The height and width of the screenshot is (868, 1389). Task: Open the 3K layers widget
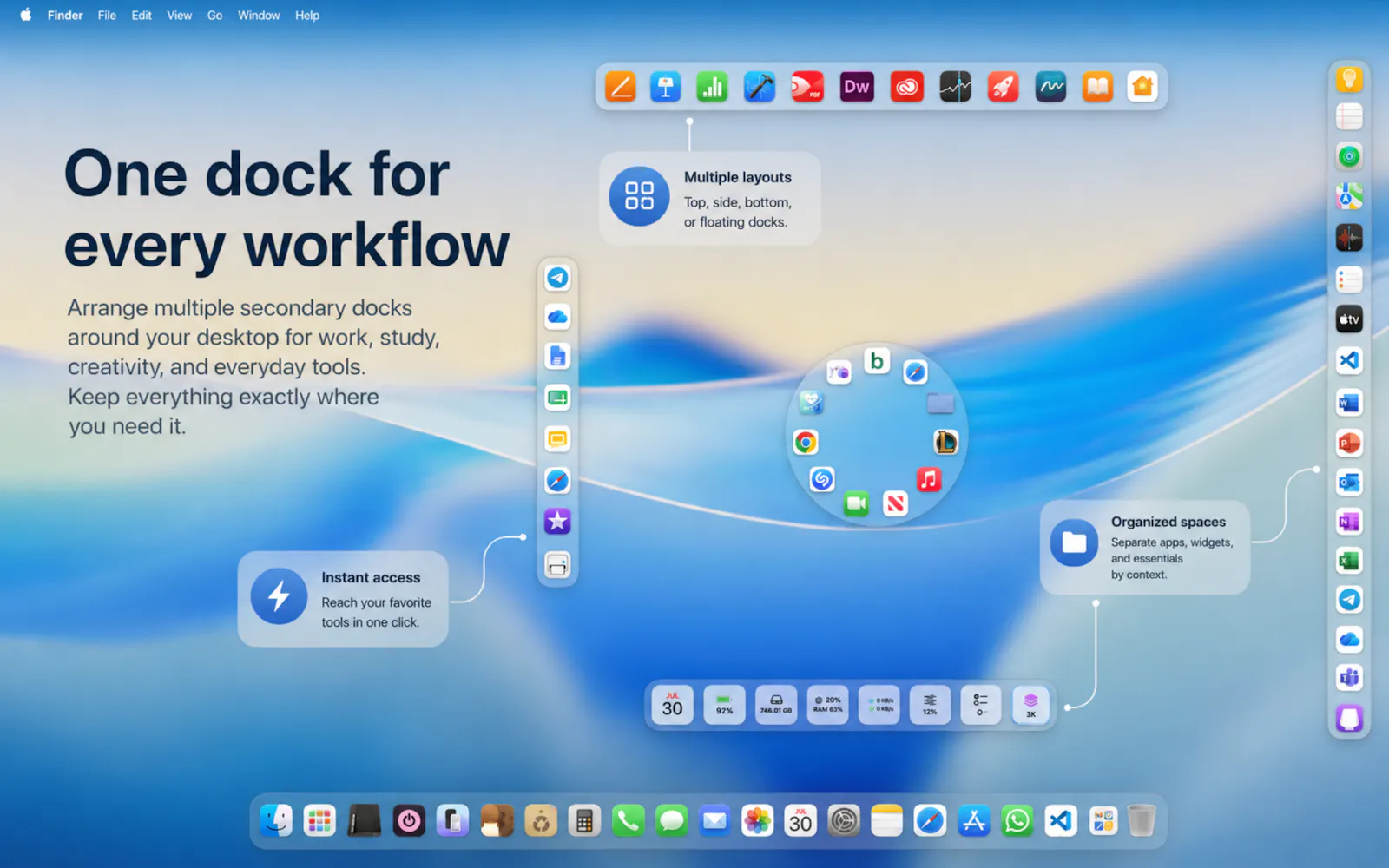(x=1030, y=705)
